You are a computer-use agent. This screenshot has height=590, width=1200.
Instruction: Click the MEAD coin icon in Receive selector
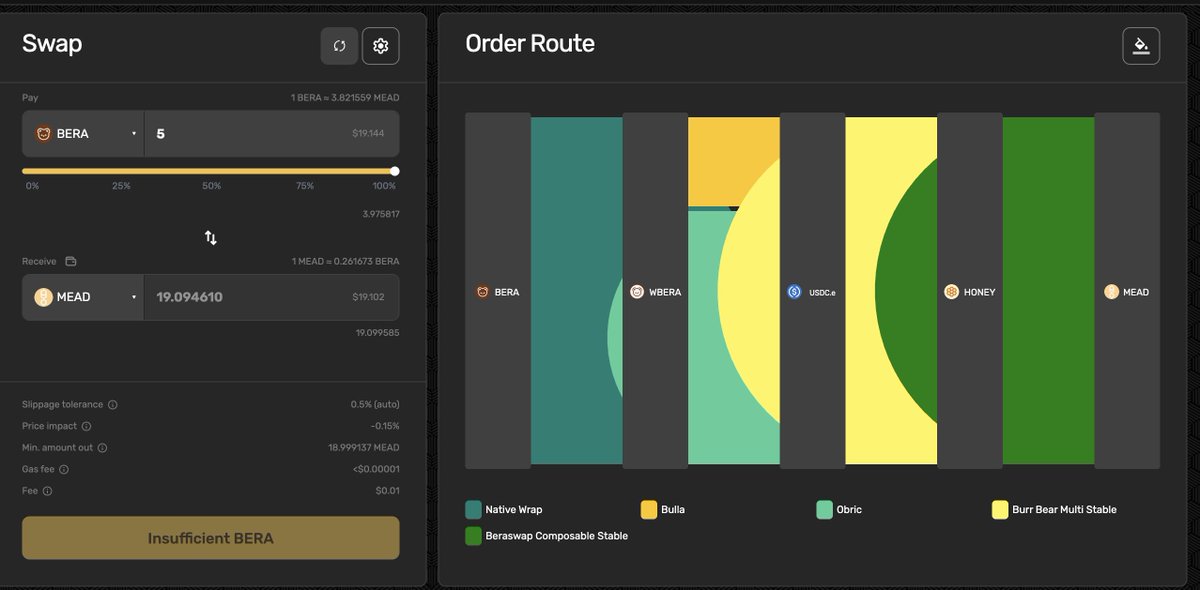tap(44, 297)
